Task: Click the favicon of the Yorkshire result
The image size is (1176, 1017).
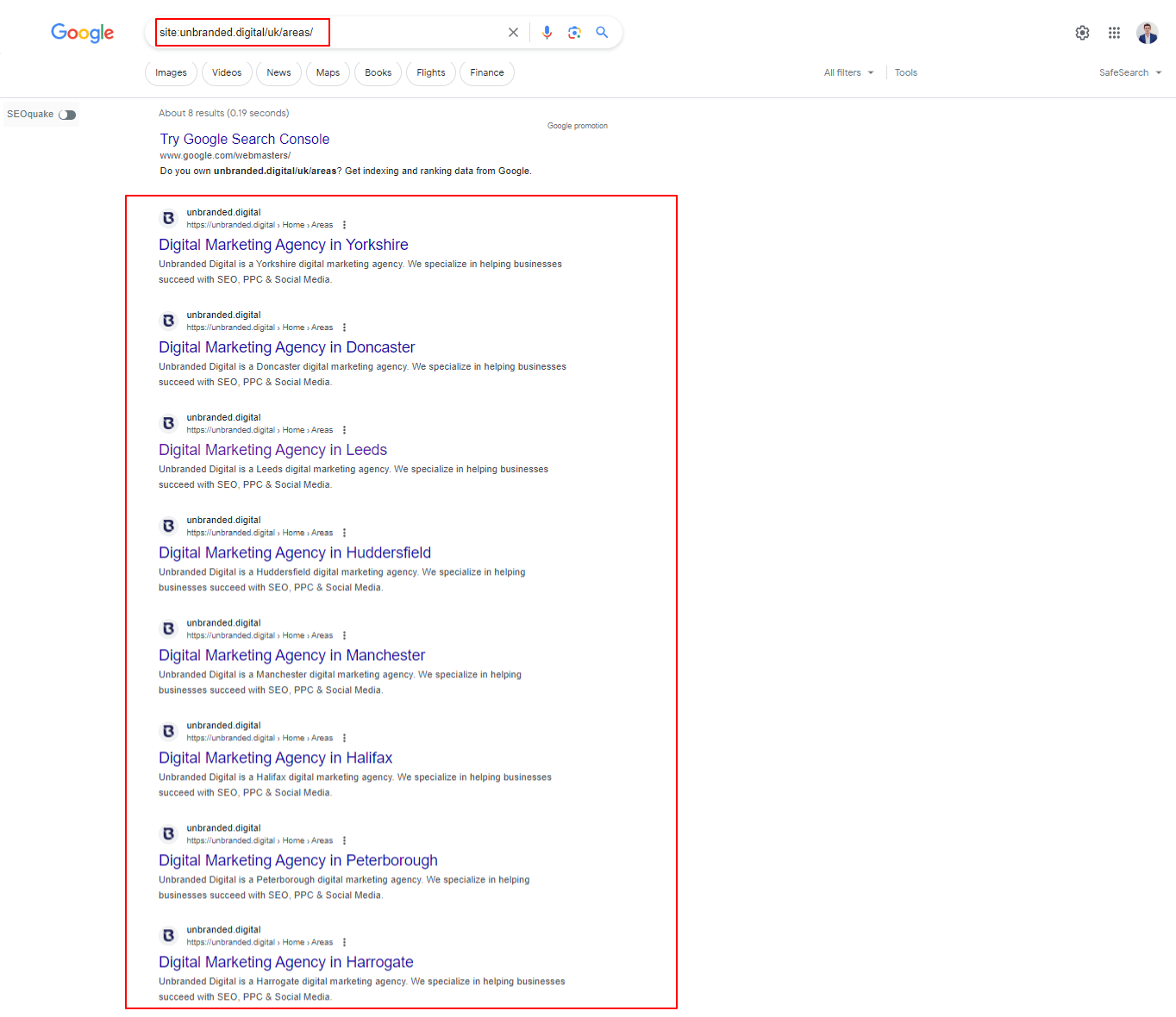Action: point(169,218)
